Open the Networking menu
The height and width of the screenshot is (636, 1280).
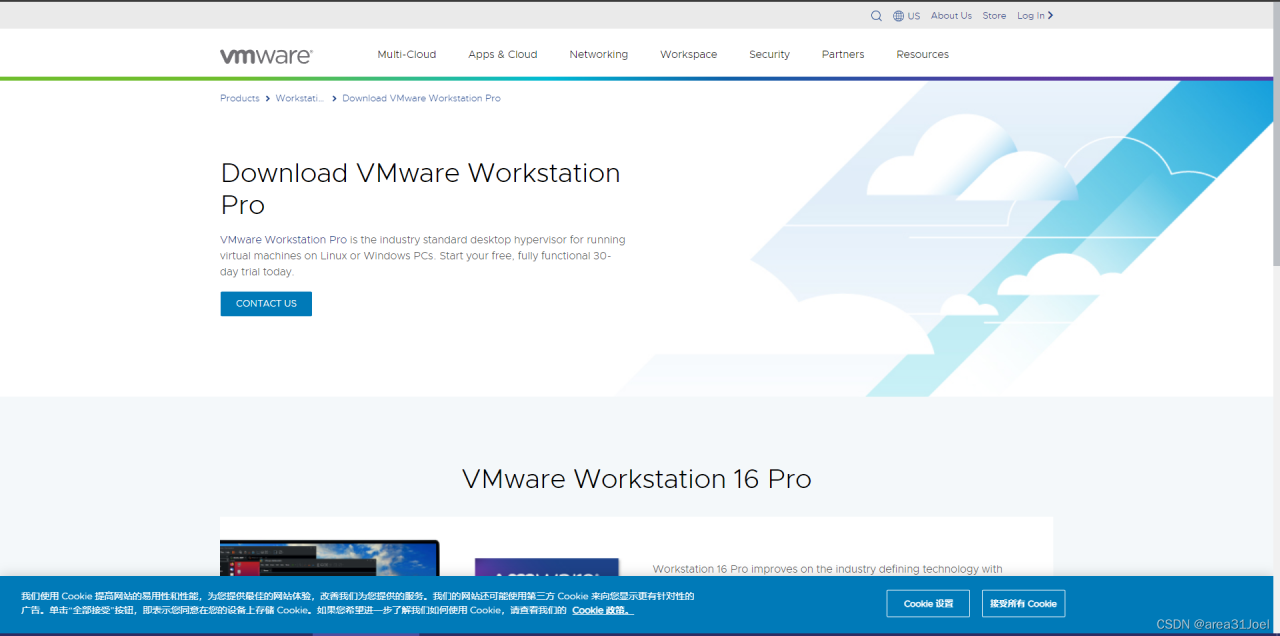599,55
